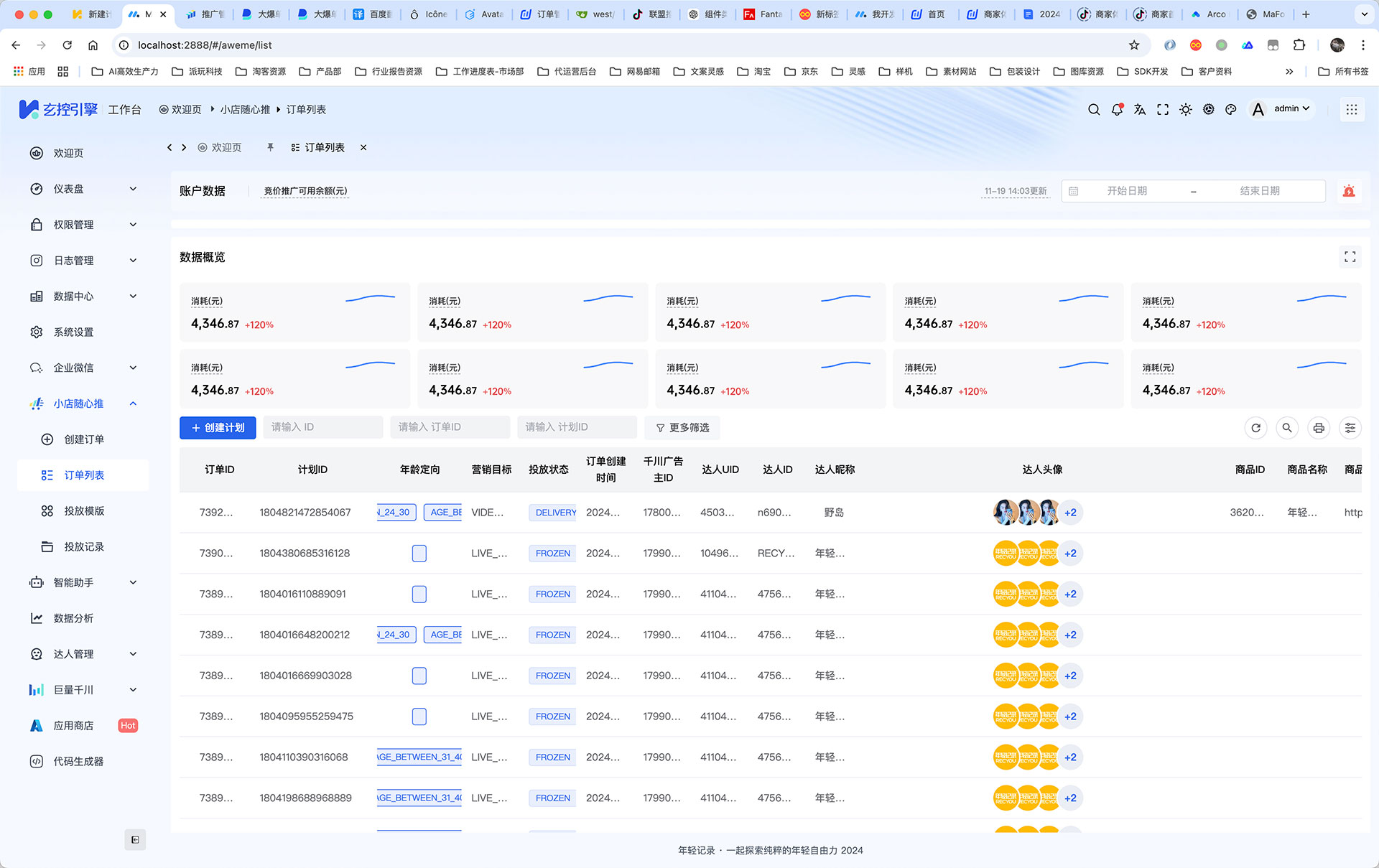Image resolution: width=1379 pixels, height=868 pixels.
Task: Collapse the sidebar menu
Action: click(135, 839)
